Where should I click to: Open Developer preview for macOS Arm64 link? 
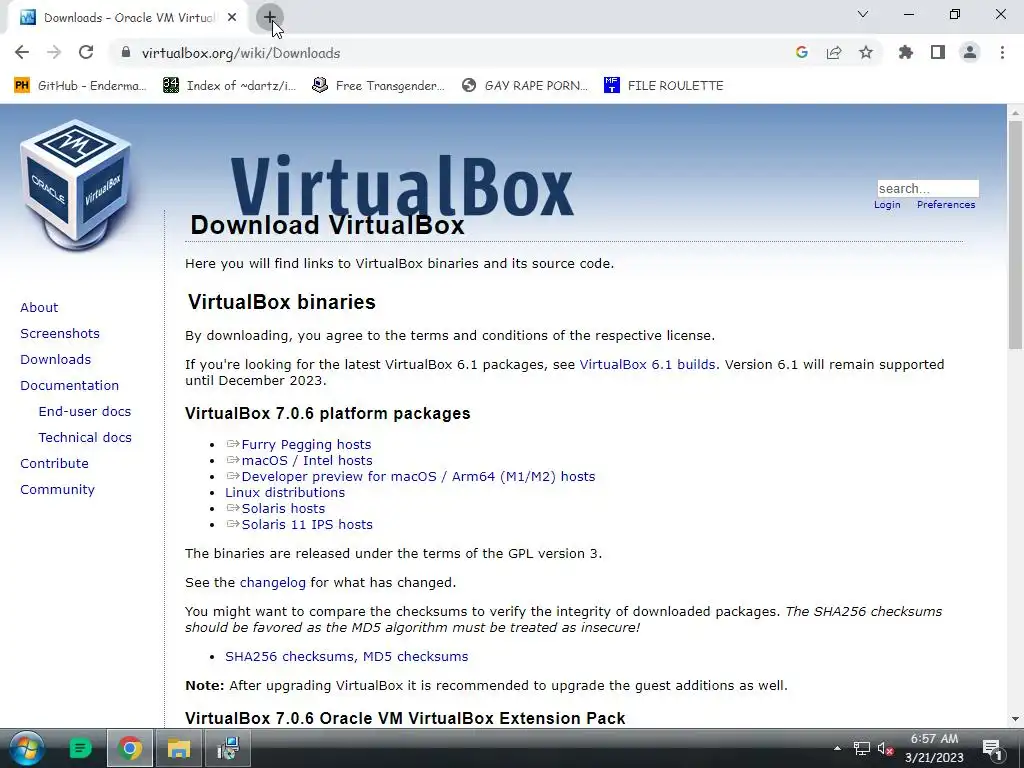click(418, 477)
